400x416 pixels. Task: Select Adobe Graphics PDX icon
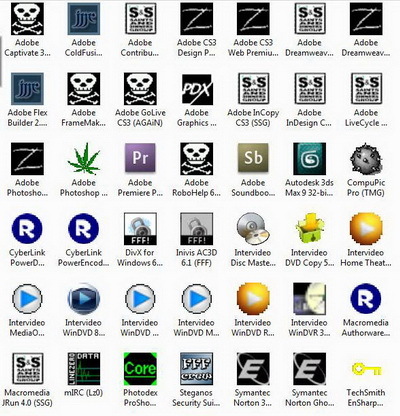coord(197,89)
